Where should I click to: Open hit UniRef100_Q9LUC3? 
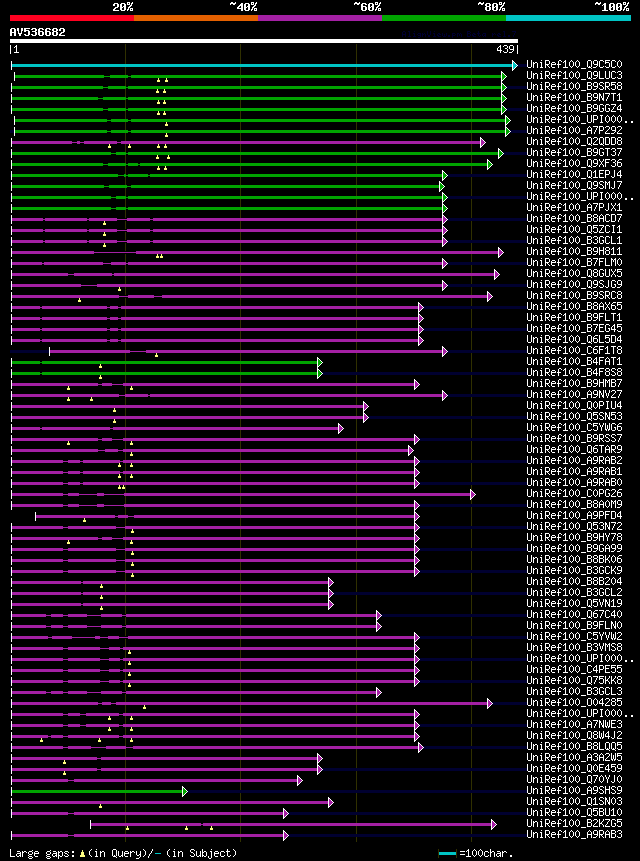click(x=574, y=76)
